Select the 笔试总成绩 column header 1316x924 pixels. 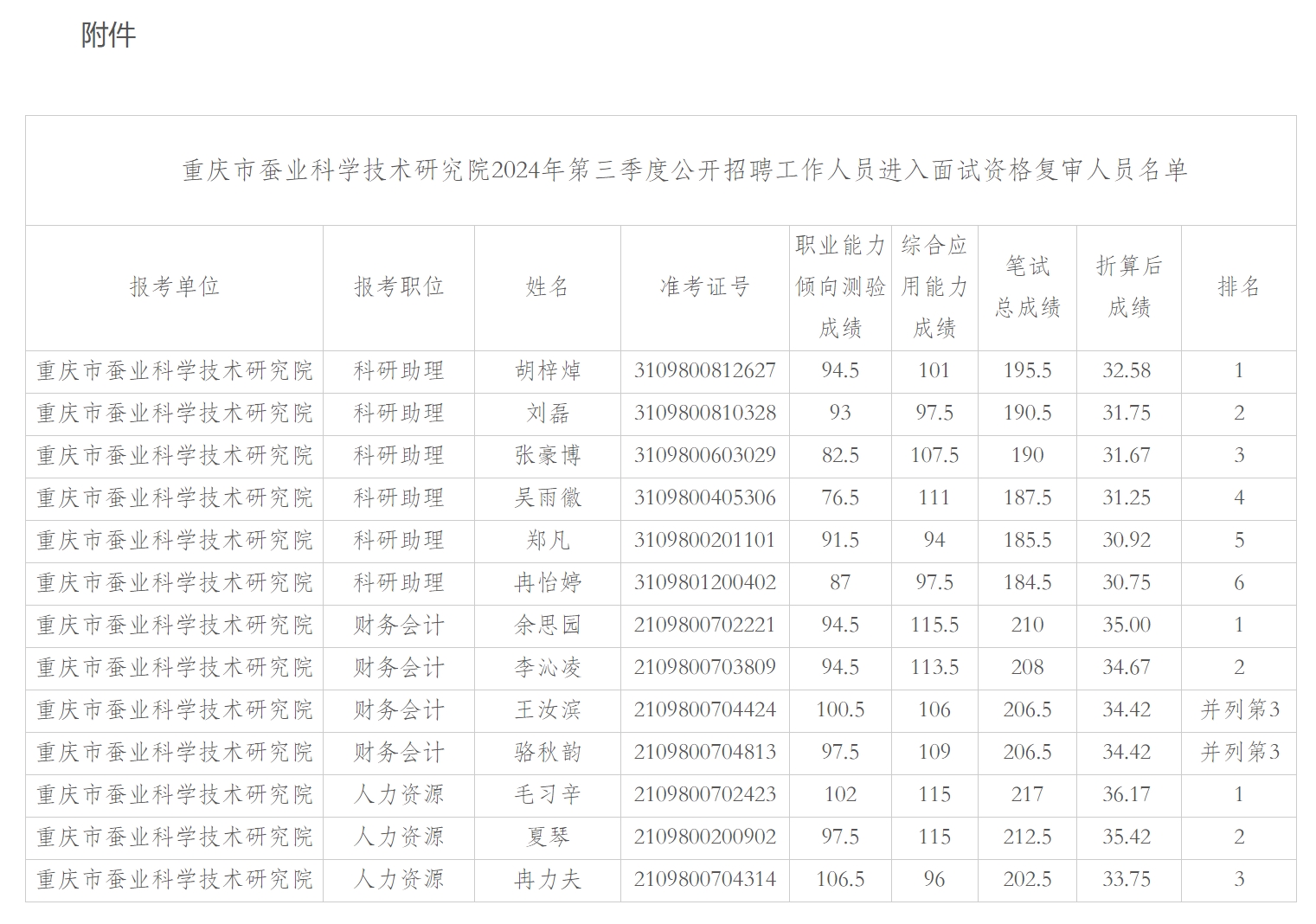[1027, 287]
